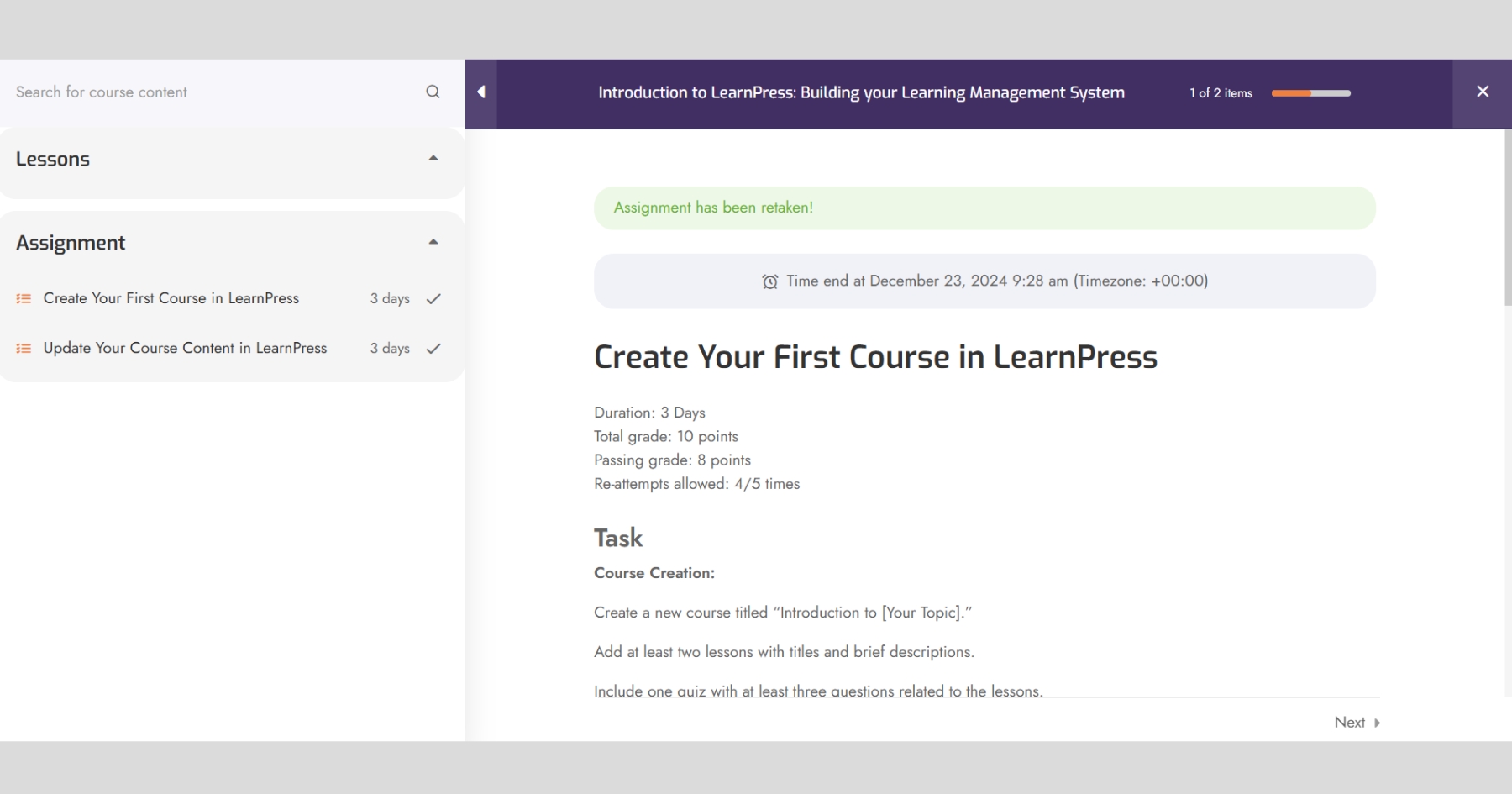The image size is (1512, 794).
Task: Click the alarm clock icon near Time end
Action: pyautogui.click(x=769, y=281)
